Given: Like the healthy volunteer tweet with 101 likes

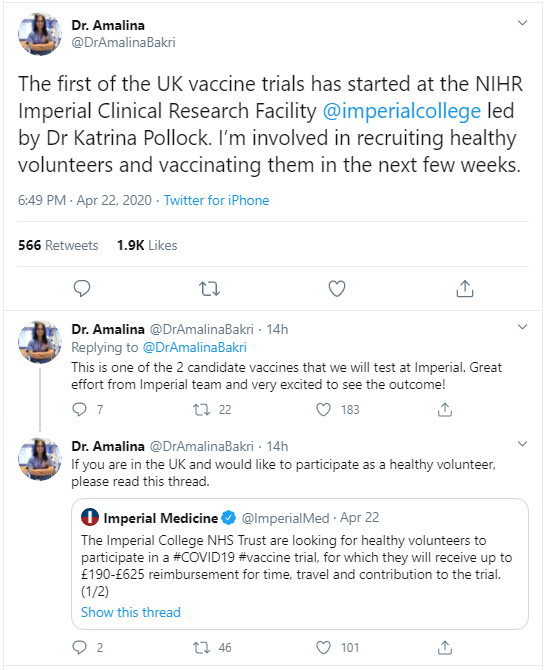Looking at the screenshot, I should (x=323, y=647).
